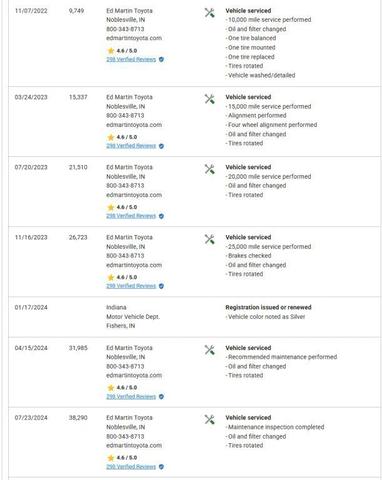Click star rating icon in 21,310 mile entry

[111, 207]
